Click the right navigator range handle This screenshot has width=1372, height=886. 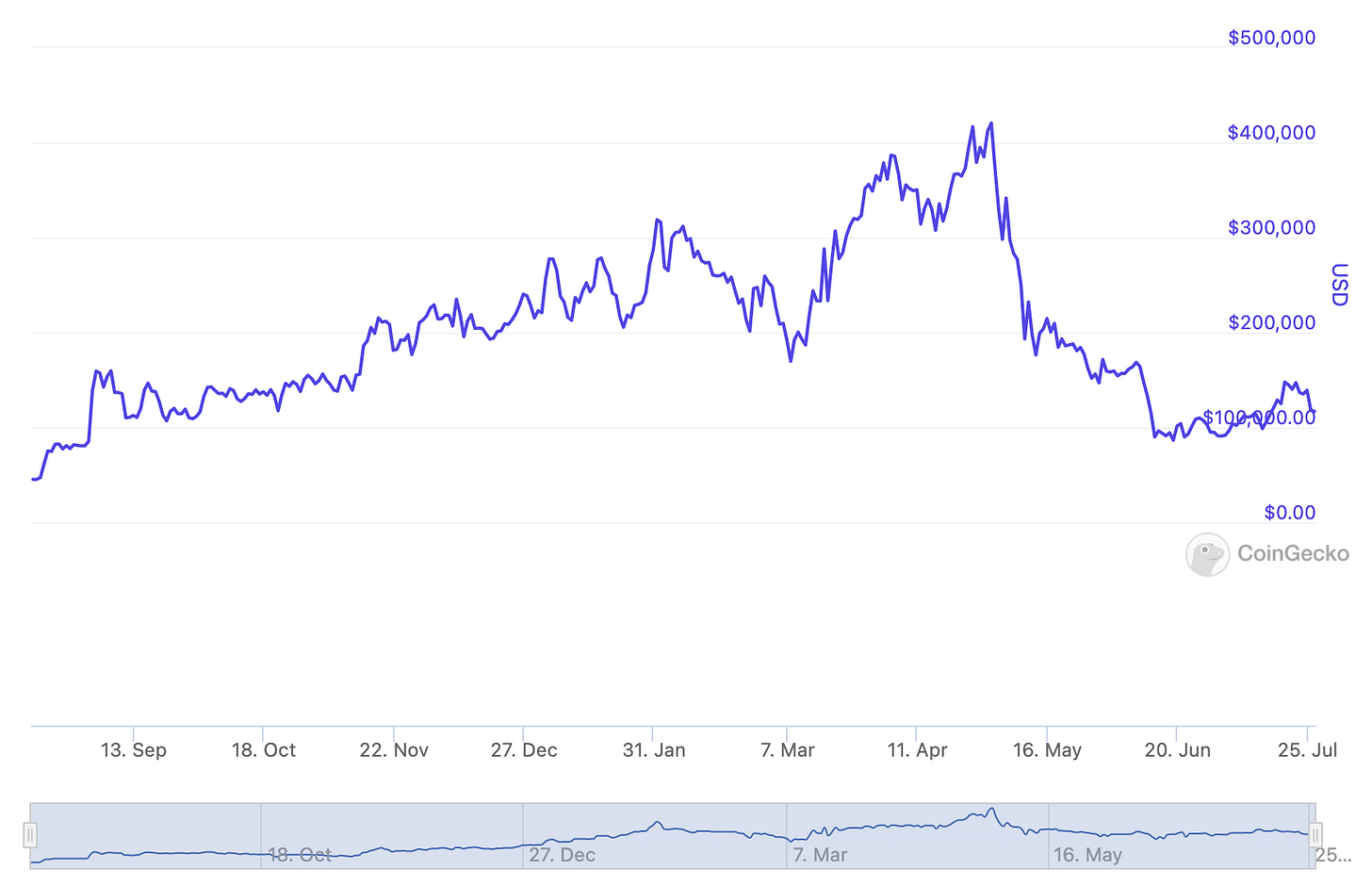coord(1315,835)
